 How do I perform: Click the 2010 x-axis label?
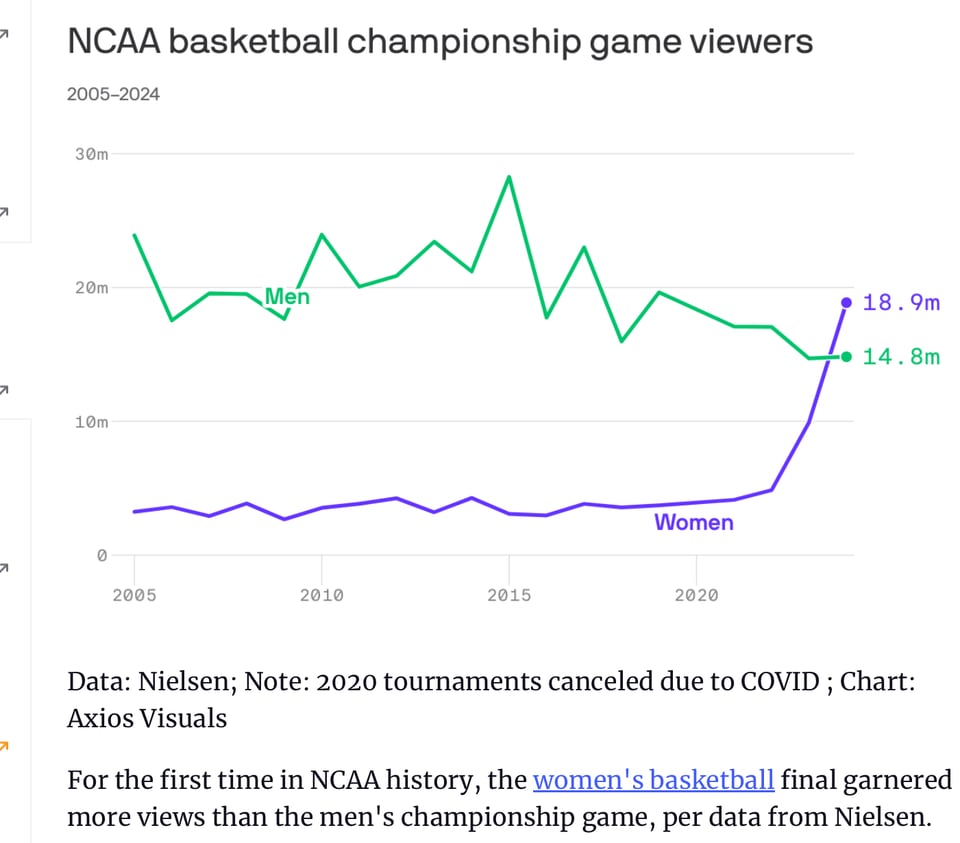(x=321, y=595)
